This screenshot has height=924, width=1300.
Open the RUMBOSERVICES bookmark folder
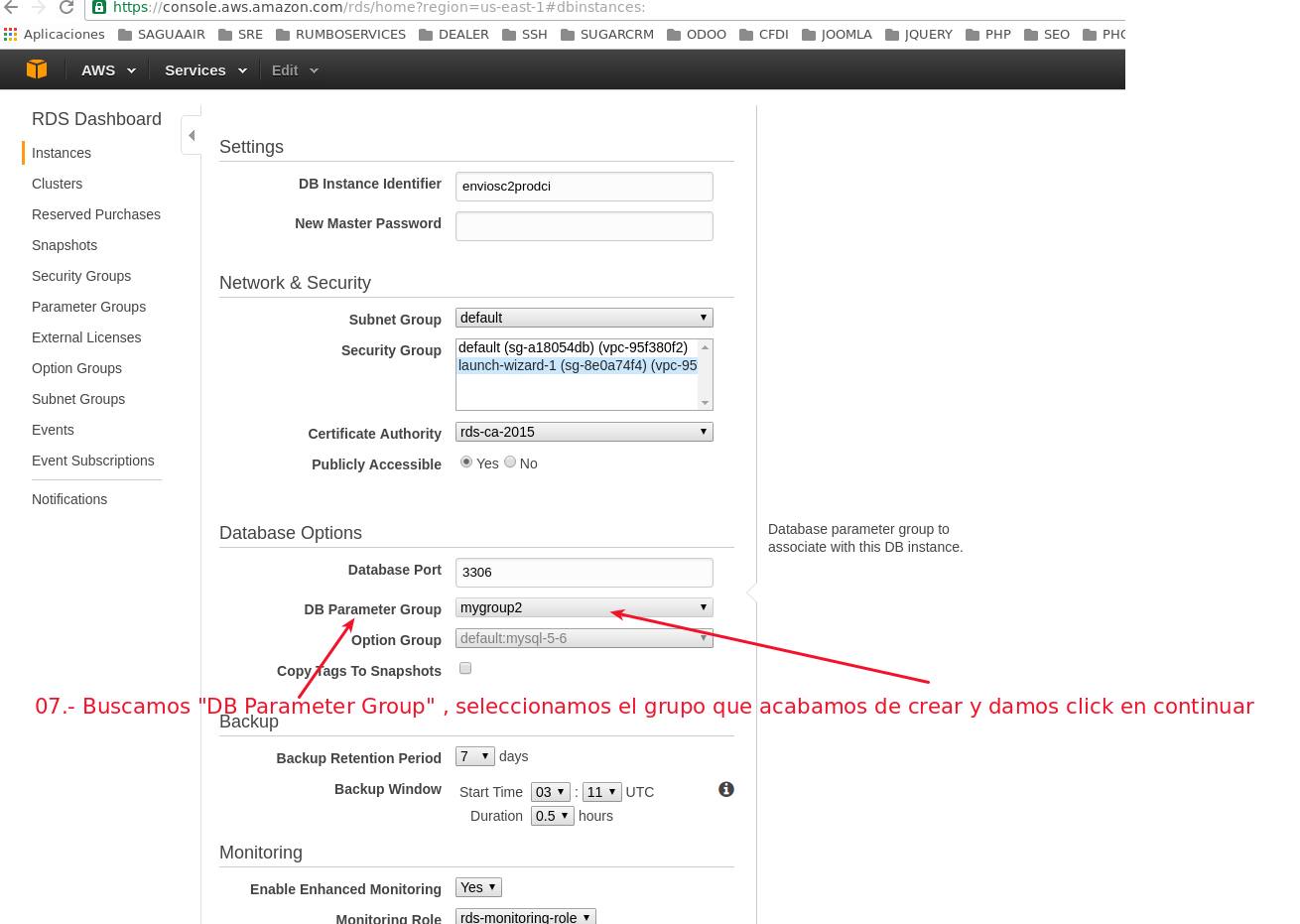340,34
